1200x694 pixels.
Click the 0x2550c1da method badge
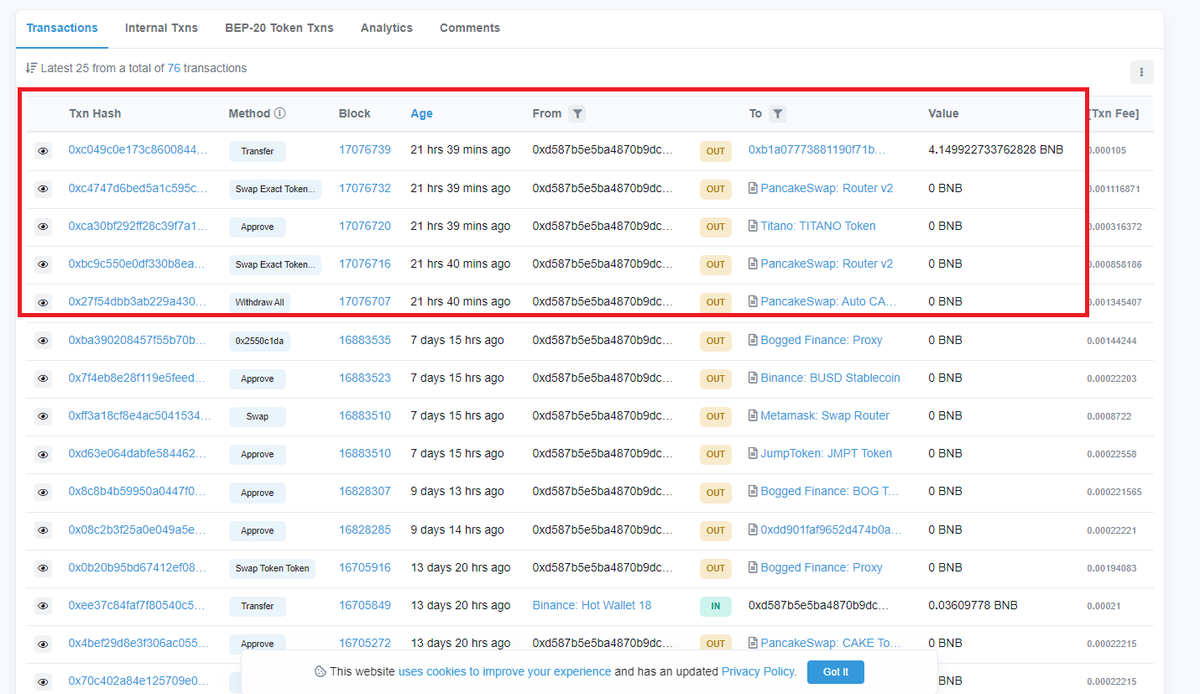click(257, 341)
